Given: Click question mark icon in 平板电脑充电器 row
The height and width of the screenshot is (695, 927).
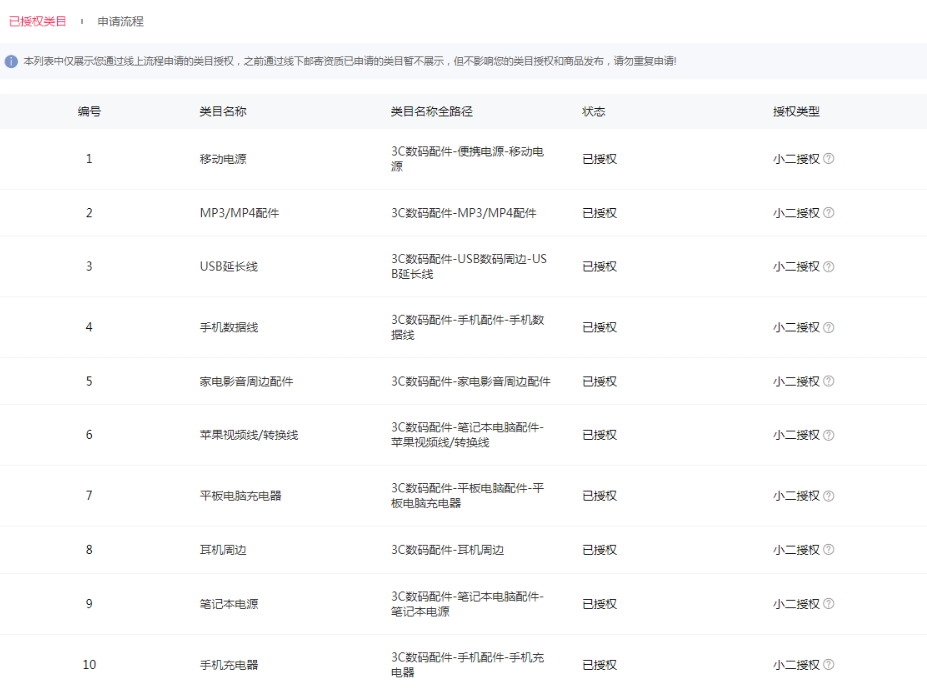Looking at the screenshot, I should click(x=828, y=496).
